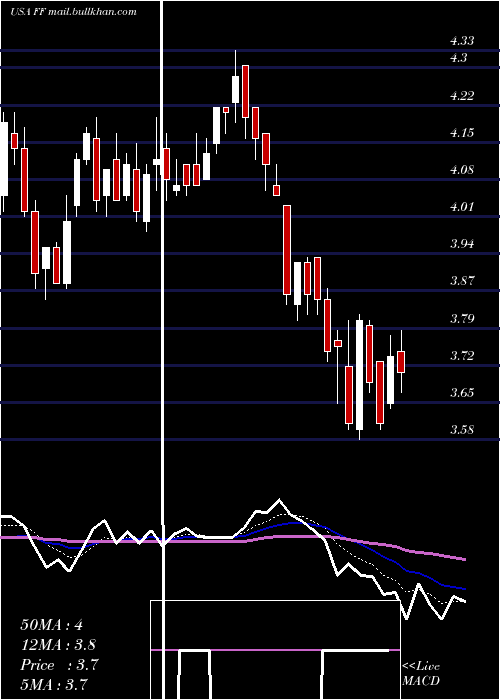Click the 3.65 price axis label
The width and height of the screenshot is (500, 700).
[x=462, y=393]
